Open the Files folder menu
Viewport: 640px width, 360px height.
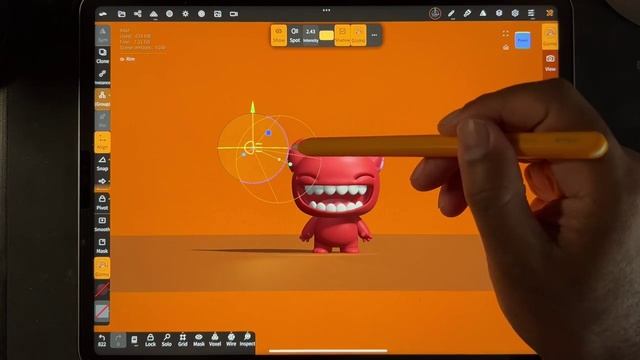point(122,14)
